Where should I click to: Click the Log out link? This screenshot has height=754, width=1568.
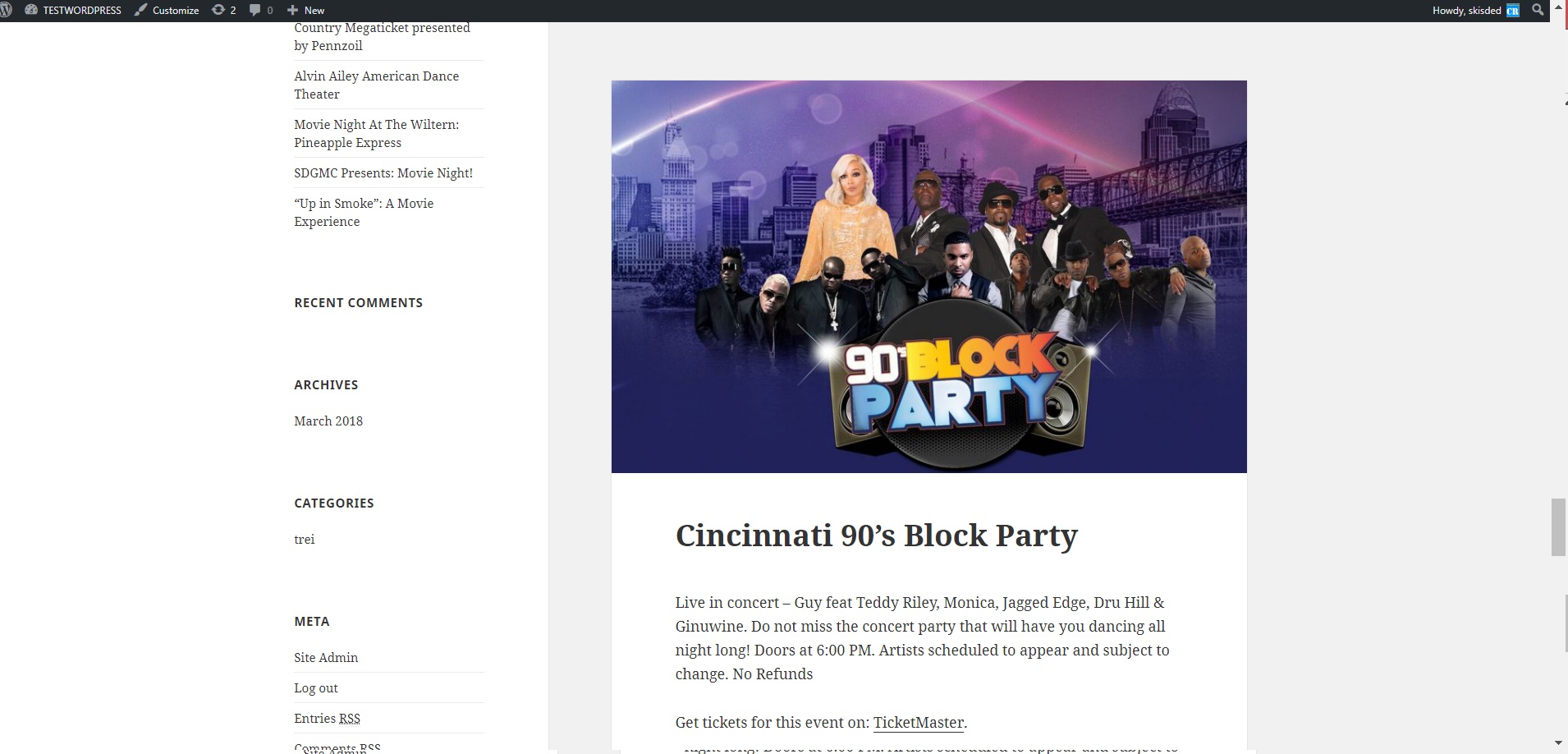point(316,687)
